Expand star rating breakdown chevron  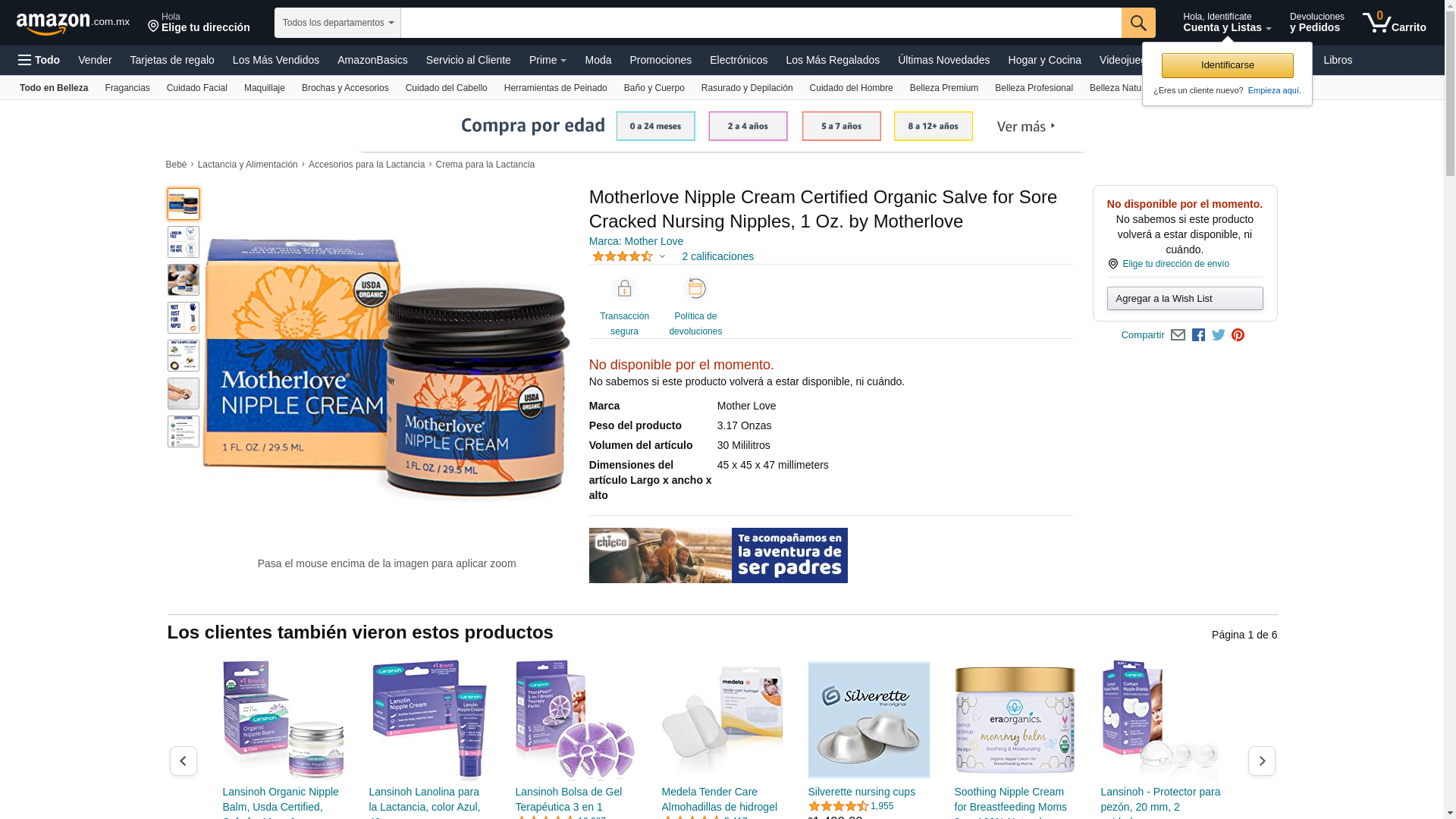[662, 257]
